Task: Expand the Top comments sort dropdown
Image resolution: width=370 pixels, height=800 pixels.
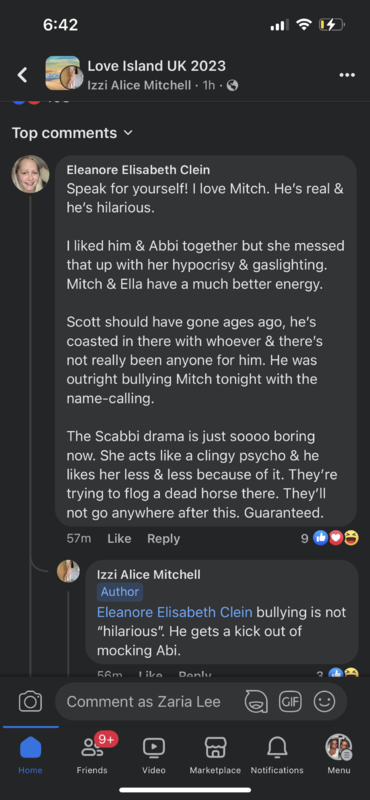Action: pyautogui.click(x=72, y=133)
